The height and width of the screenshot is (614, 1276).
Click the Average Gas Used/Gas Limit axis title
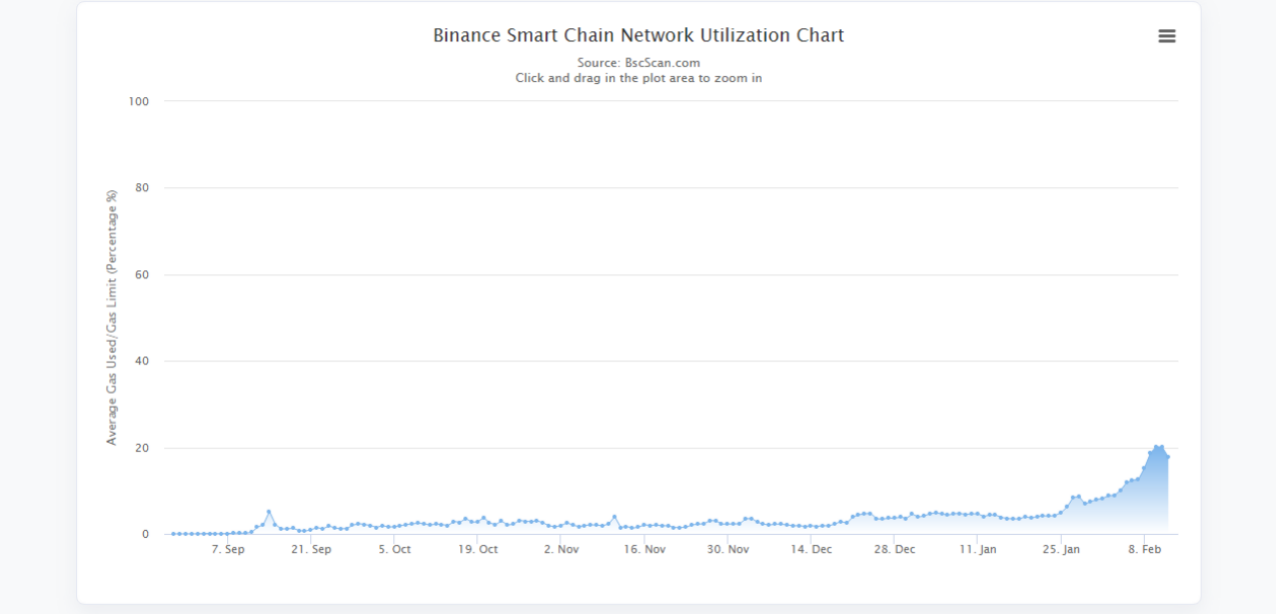(112, 317)
